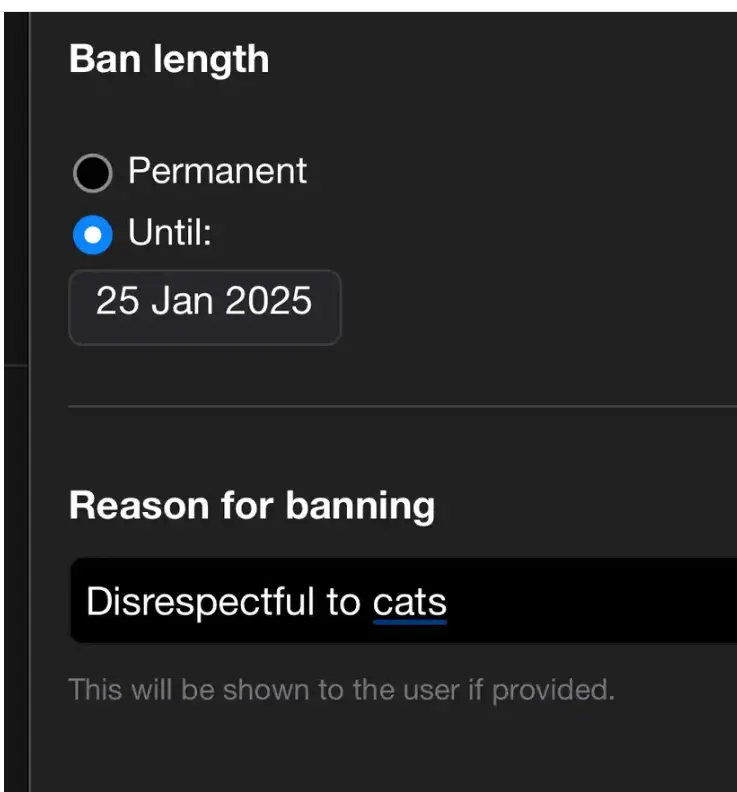Click the horizontal divider below the date field
This screenshot has width=737, height=792.
coord(400,407)
